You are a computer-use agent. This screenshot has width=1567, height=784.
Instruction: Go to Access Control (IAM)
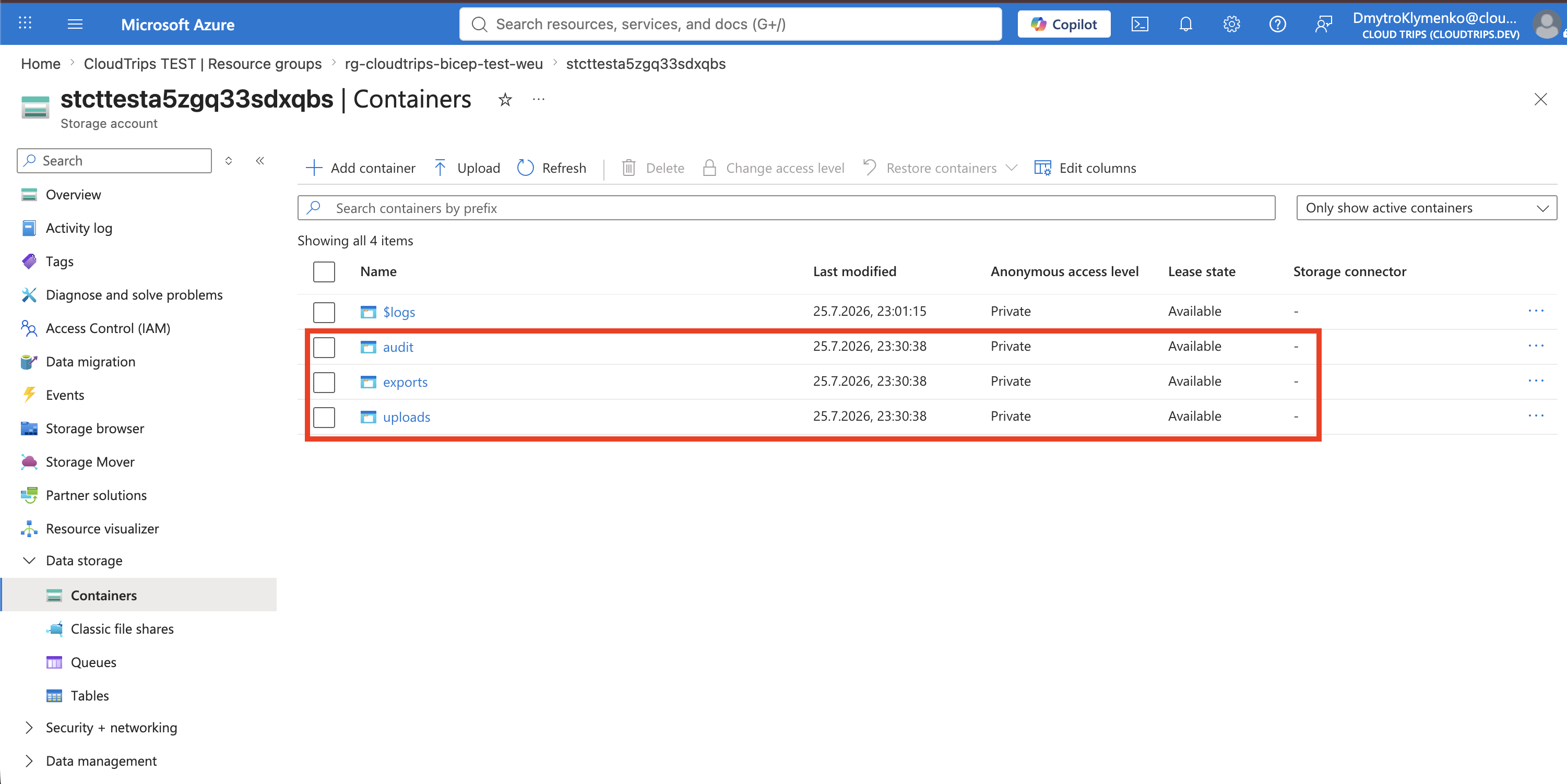(x=108, y=328)
